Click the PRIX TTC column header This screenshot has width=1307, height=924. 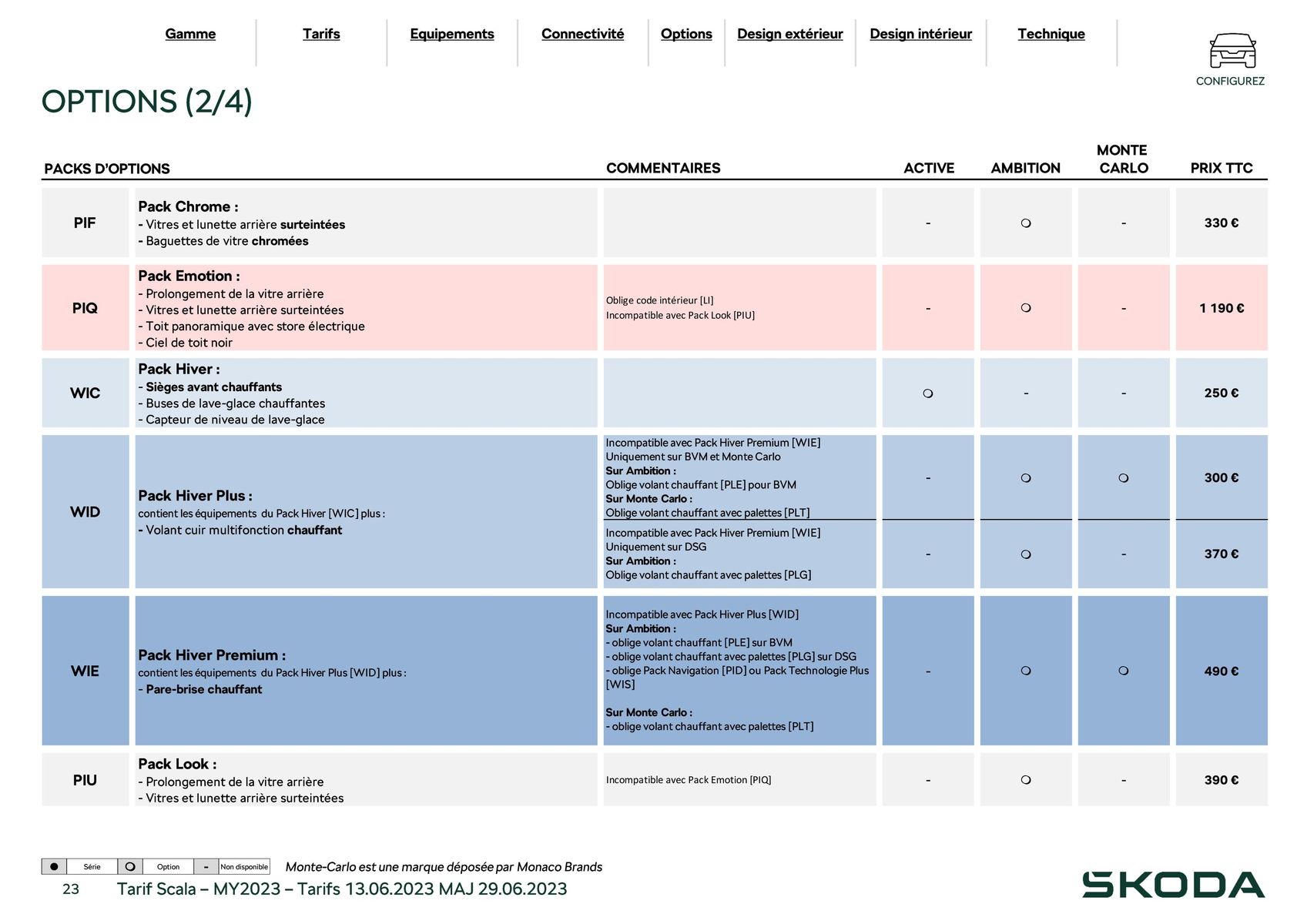tap(1222, 168)
